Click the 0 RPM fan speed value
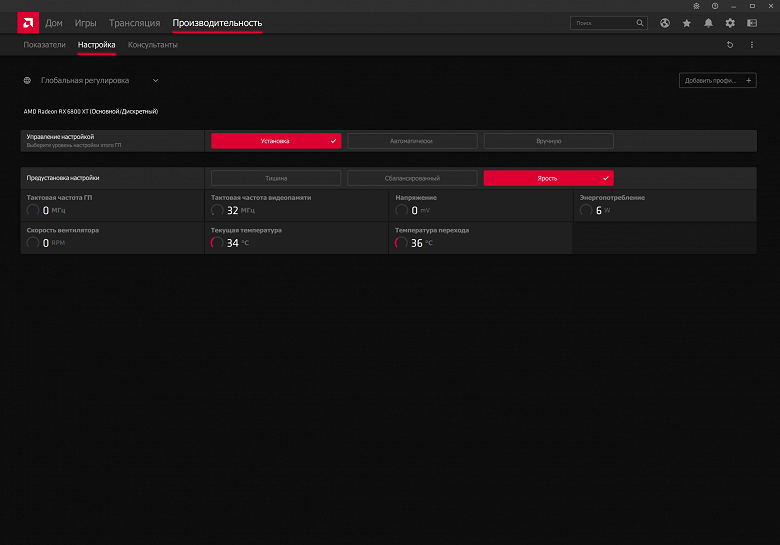The width and height of the screenshot is (780, 545). pos(54,243)
